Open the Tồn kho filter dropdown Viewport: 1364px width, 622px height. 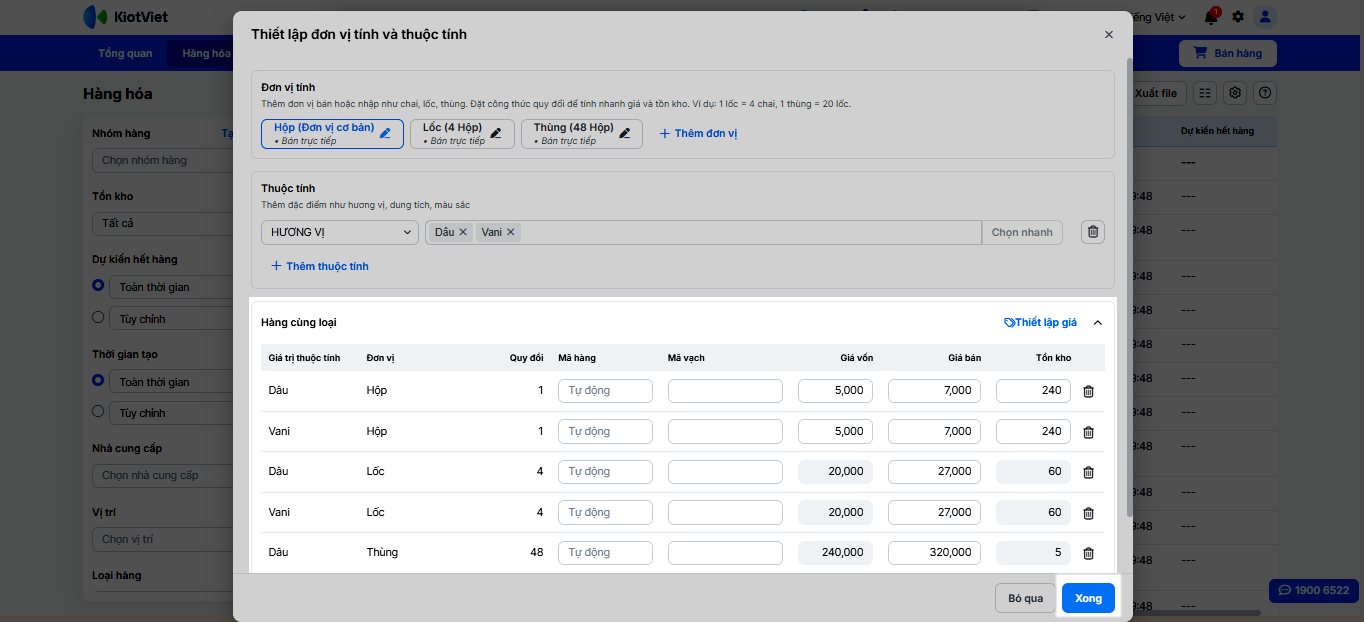click(x=160, y=223)
